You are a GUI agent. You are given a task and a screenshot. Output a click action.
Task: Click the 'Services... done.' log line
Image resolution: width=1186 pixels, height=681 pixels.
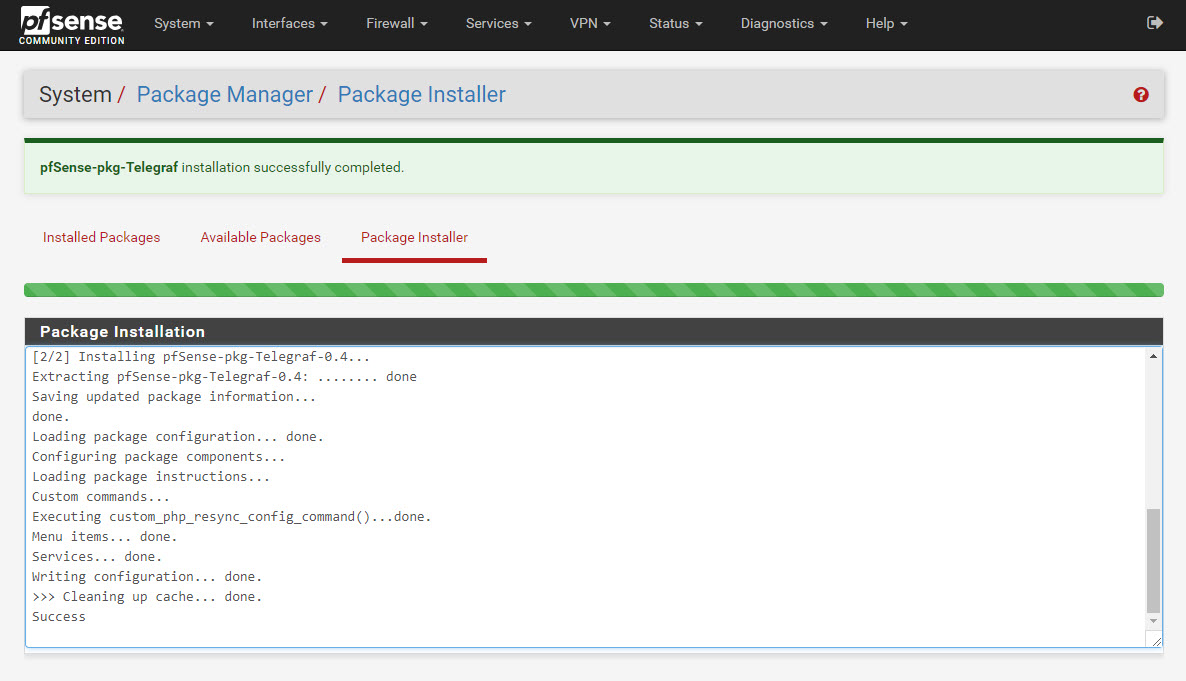pos(97,557)
